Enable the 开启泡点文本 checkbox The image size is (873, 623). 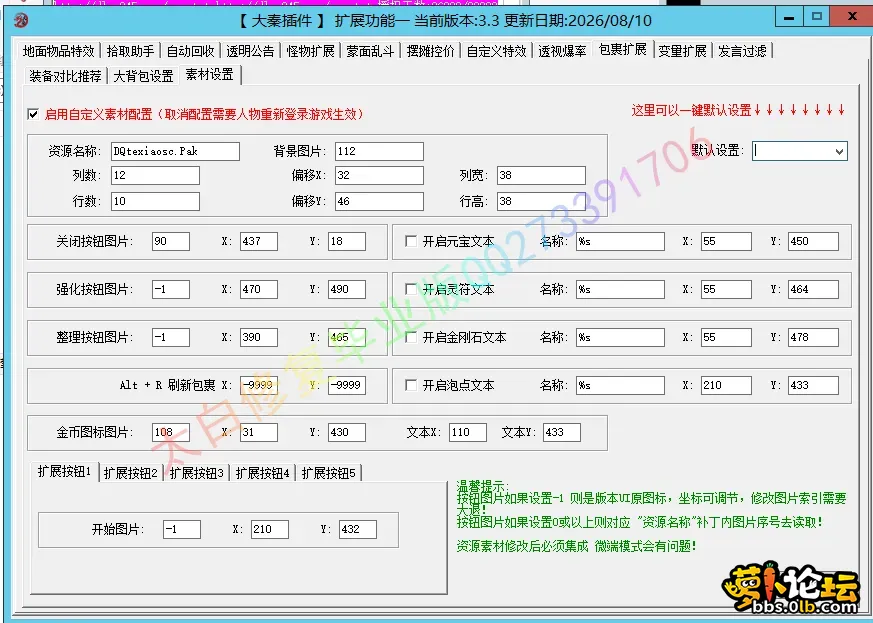pyautogui.click(x=411, y=385)
